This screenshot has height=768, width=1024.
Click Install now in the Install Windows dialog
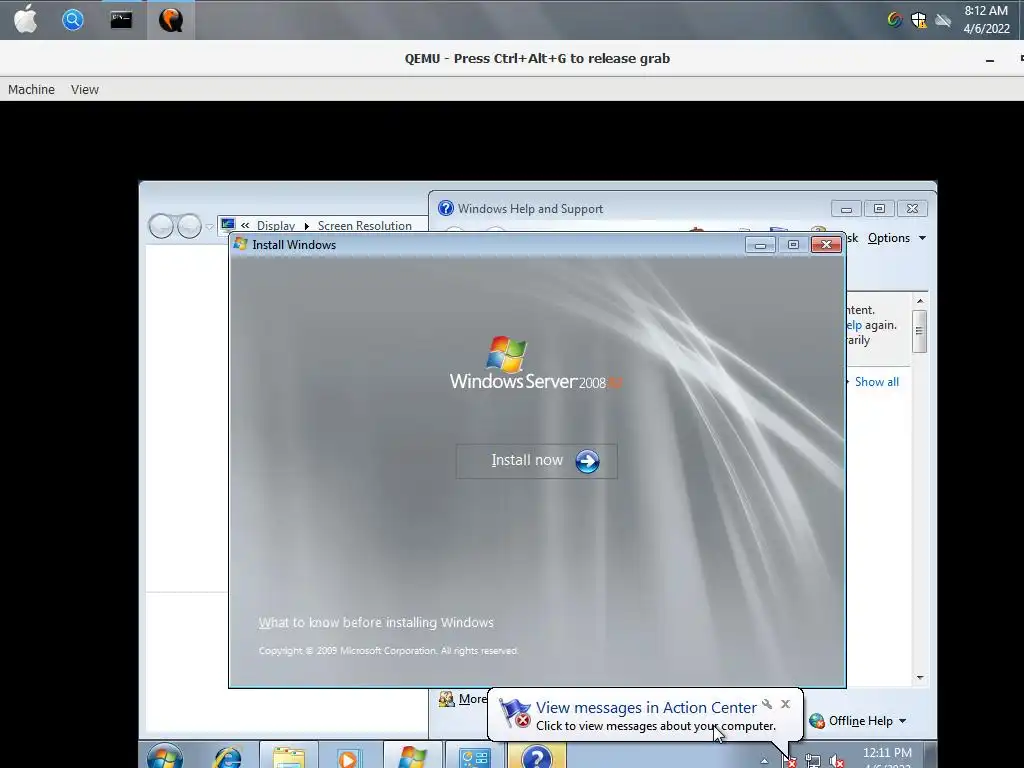pos(536,461)
